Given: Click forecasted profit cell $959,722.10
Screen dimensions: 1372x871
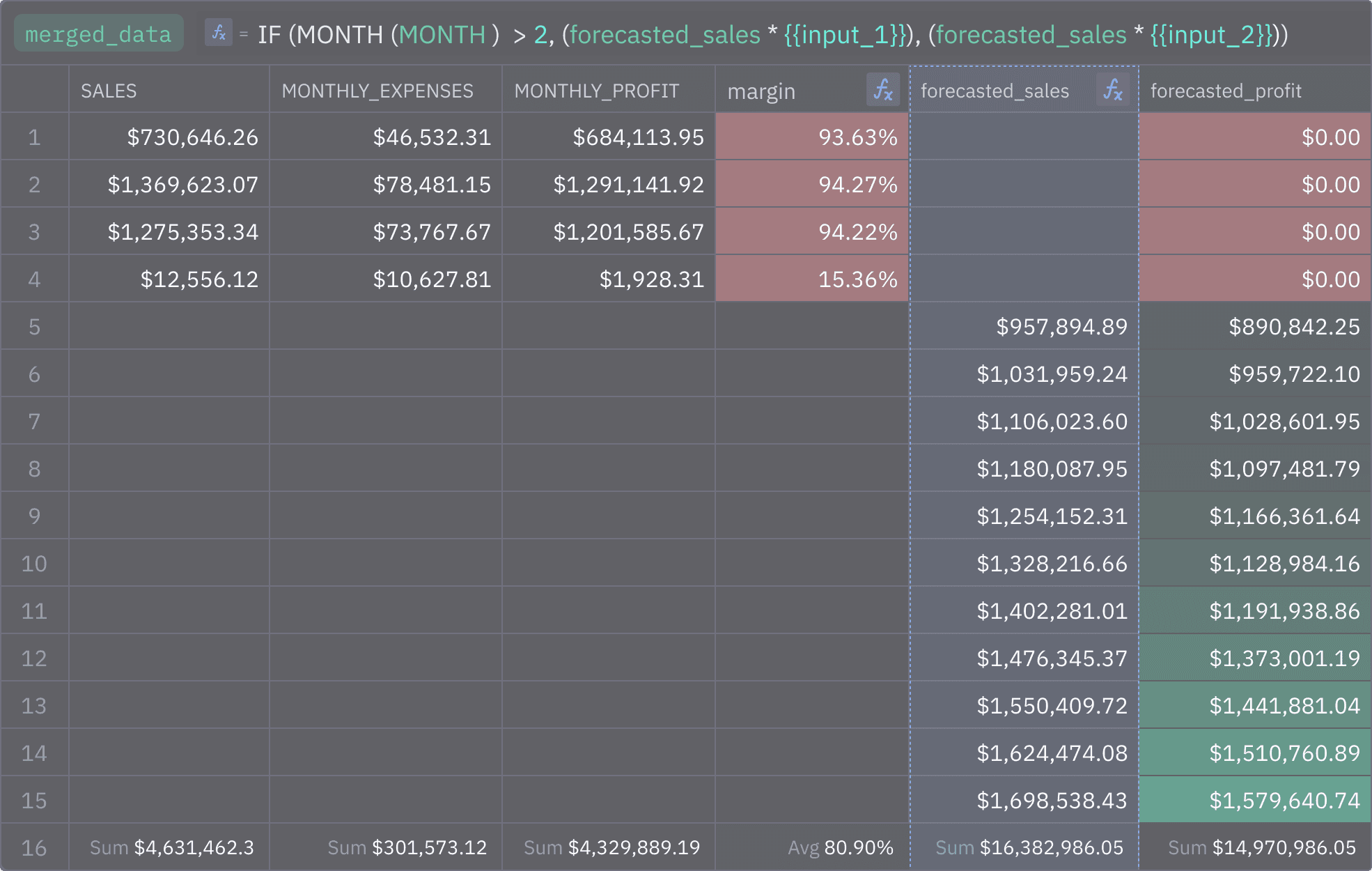Looking at the screenshot, I should coord(1255,374).
